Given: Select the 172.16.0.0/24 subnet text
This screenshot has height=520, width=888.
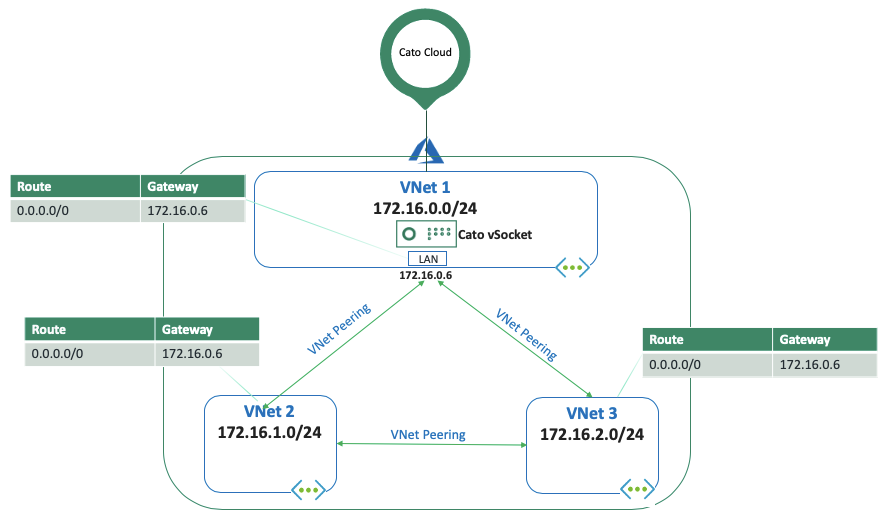Looking at the screenshot, I should click(x=427, y=209).
